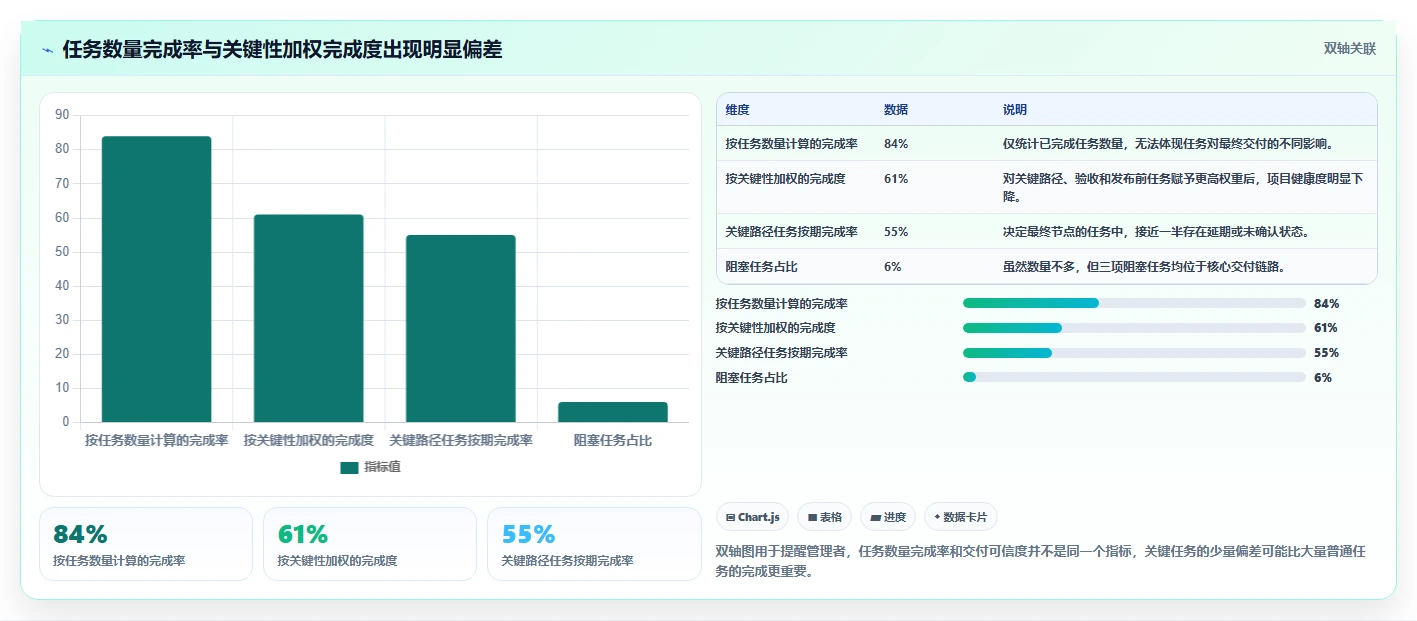The image size is (1417, 621).
Task: Click the 按任务数量计算的完成率 bar in the chart
Action: (x=156, y=279)
